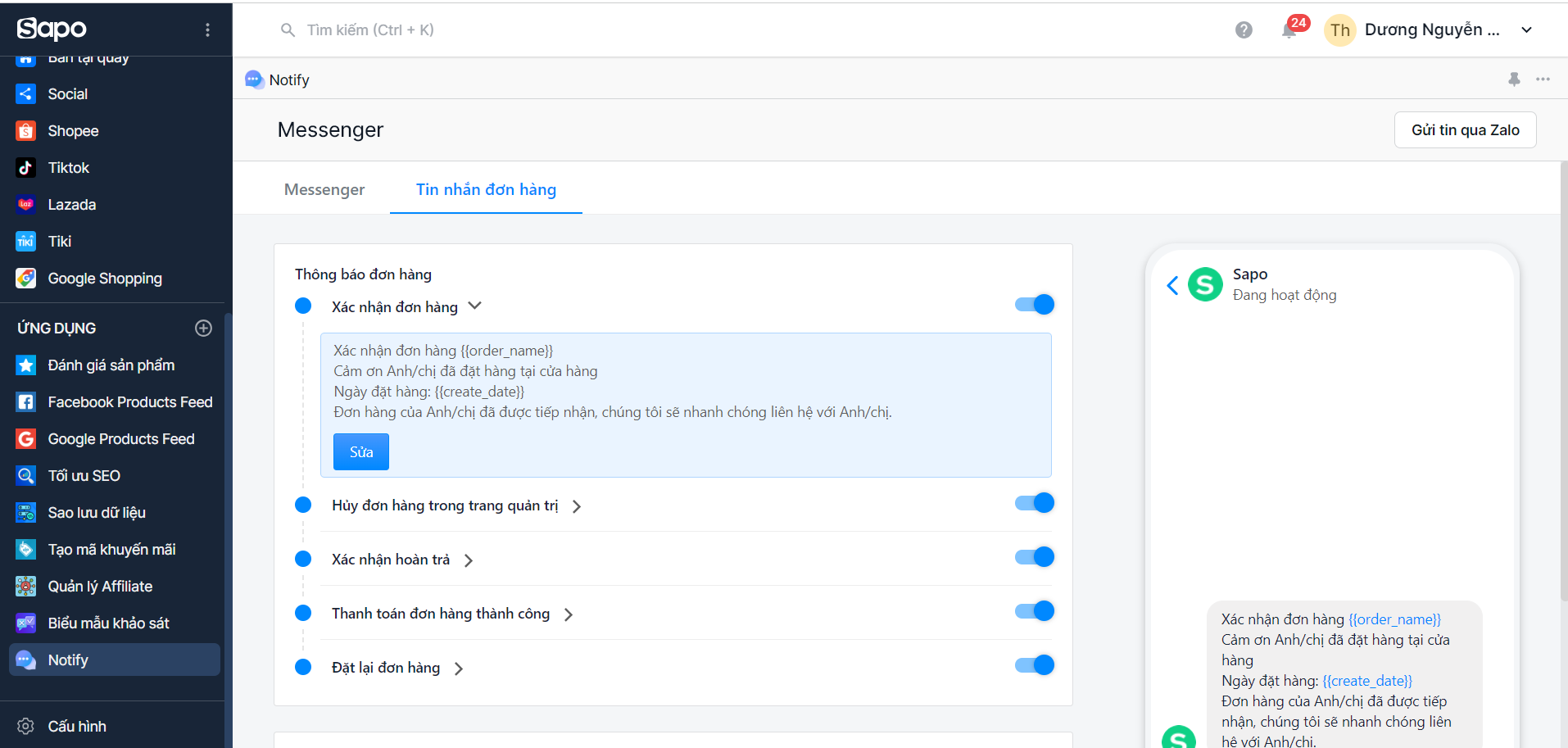The height and width of the screenshot is (748, 1568).
Task: Expand Hủy đơn hàng trong trang quản trị
Action: (x=577, y=506)
